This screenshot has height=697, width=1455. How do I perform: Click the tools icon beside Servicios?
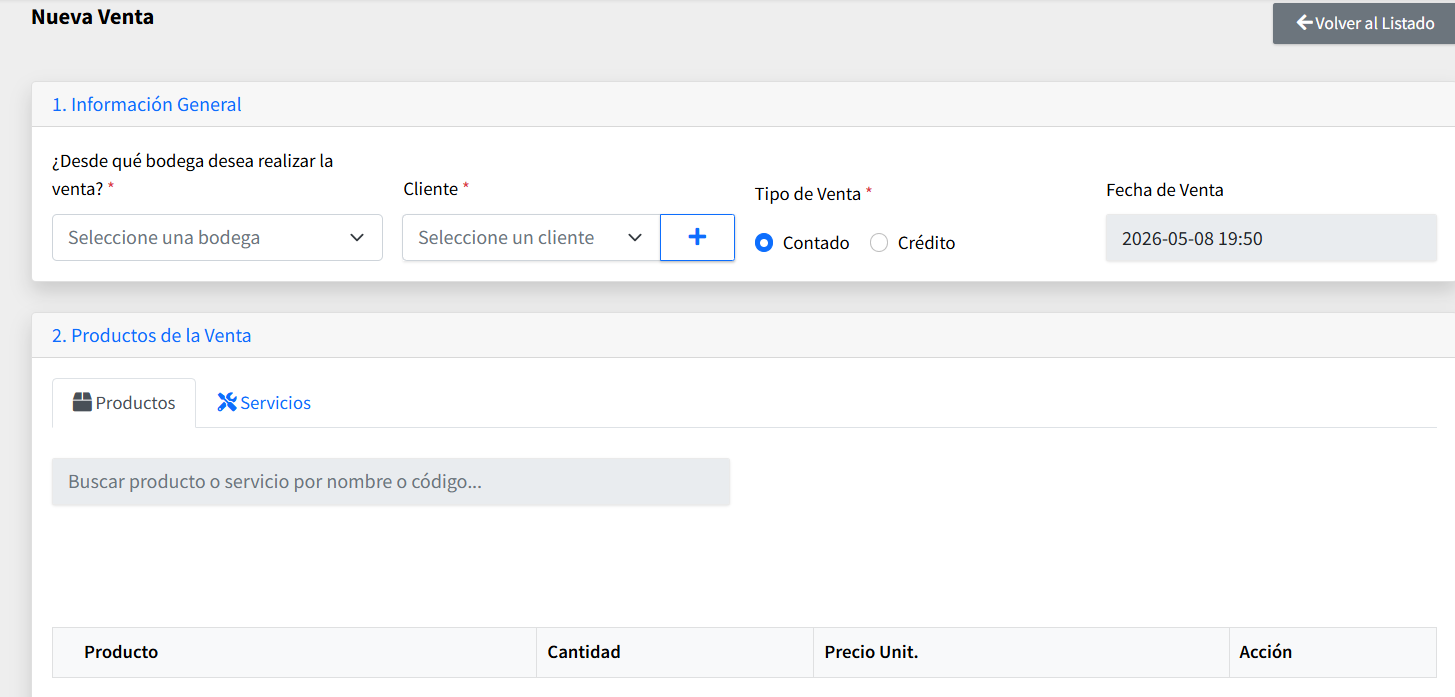pos(227,402)
